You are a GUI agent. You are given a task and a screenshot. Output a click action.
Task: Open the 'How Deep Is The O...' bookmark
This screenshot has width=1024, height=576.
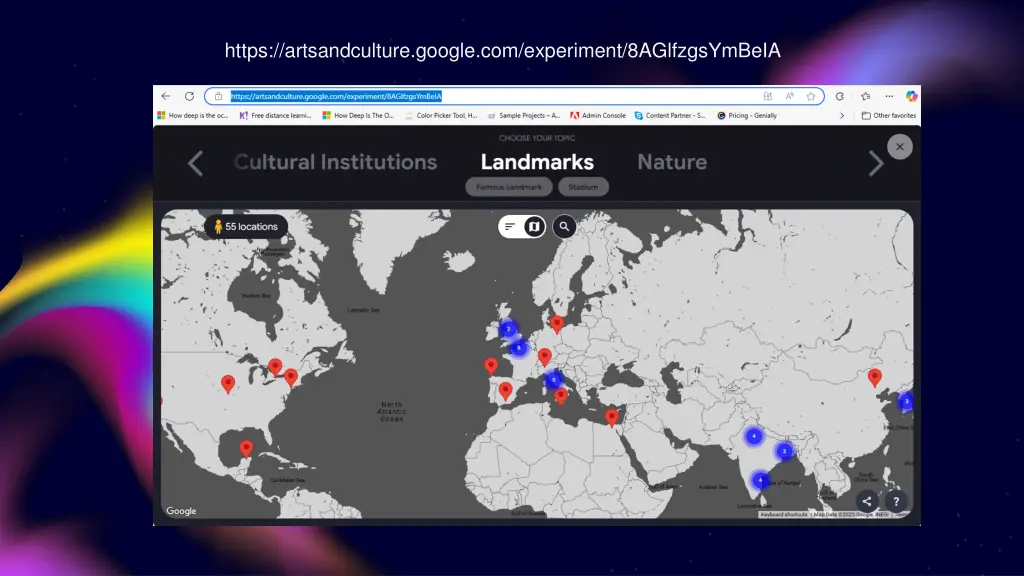[x=359, y=116]
